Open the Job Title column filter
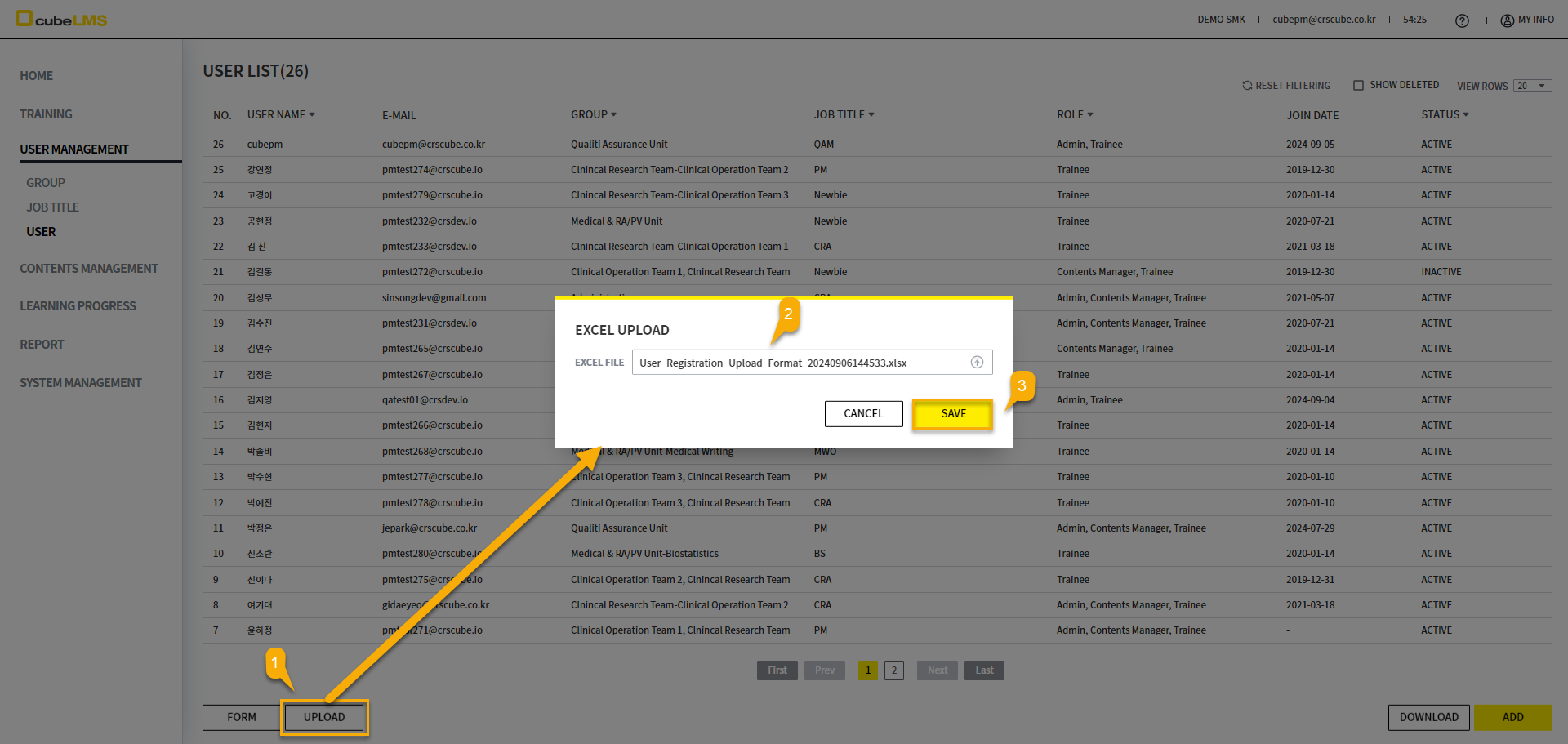The width and height of the screenshot is (1568, 744). [871, 115]
